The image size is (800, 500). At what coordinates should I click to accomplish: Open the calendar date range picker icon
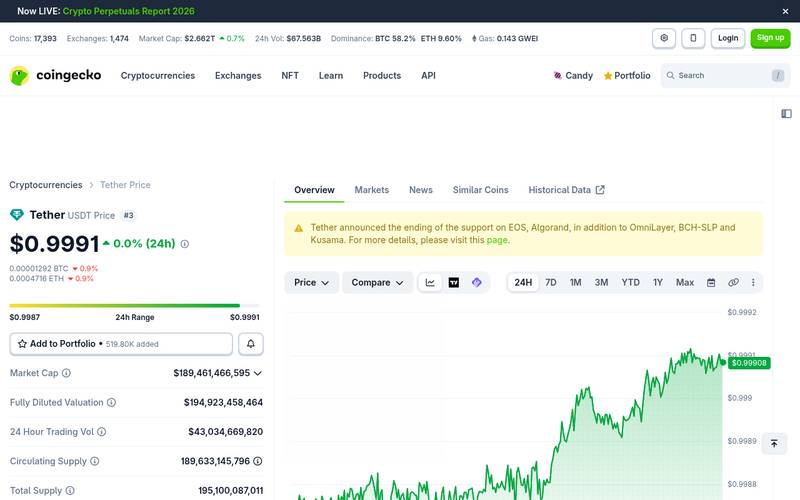[x=711, y=283]
